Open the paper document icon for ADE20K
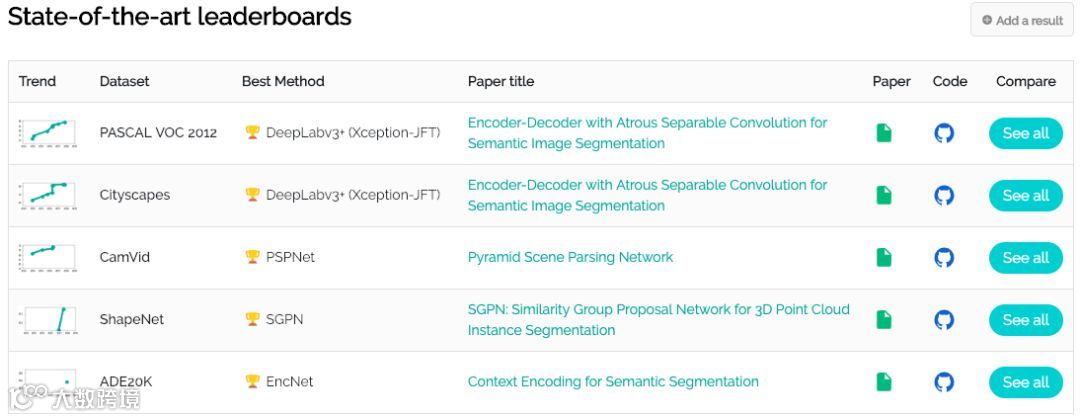 [883, 381]
